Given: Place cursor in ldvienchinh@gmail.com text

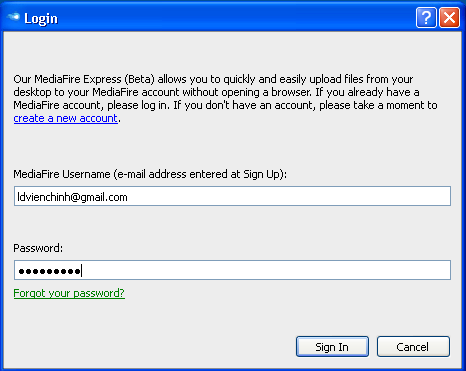Looking at the screenshot, I should coord(72,197).
